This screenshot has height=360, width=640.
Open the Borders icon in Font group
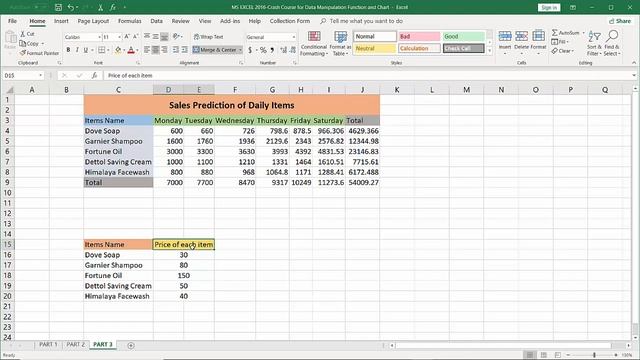pos(101,50)
